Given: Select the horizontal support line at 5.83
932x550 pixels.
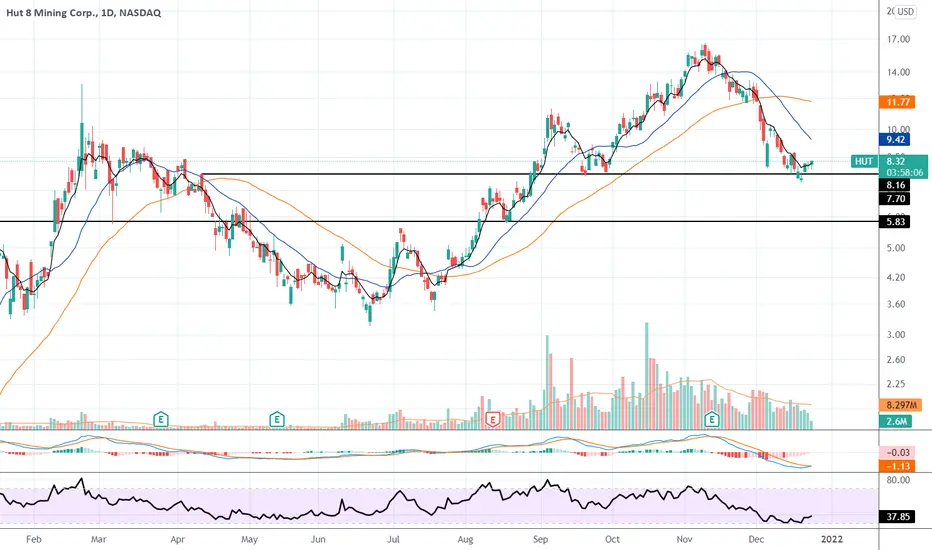Looking at the screenshot, I should 440,222.
